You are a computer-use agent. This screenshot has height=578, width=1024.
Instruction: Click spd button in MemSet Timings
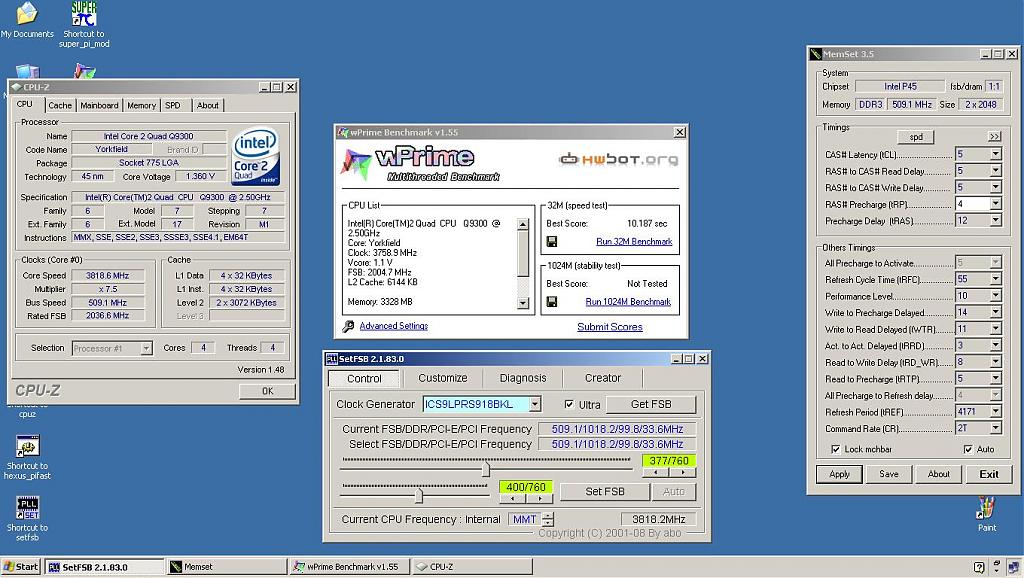tap(916, 136)
